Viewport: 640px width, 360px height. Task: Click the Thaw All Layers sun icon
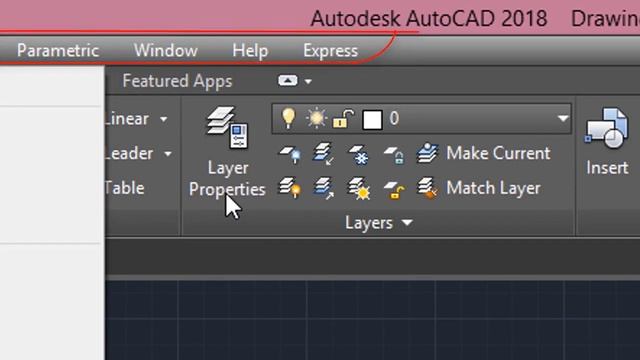pos(359,188)
